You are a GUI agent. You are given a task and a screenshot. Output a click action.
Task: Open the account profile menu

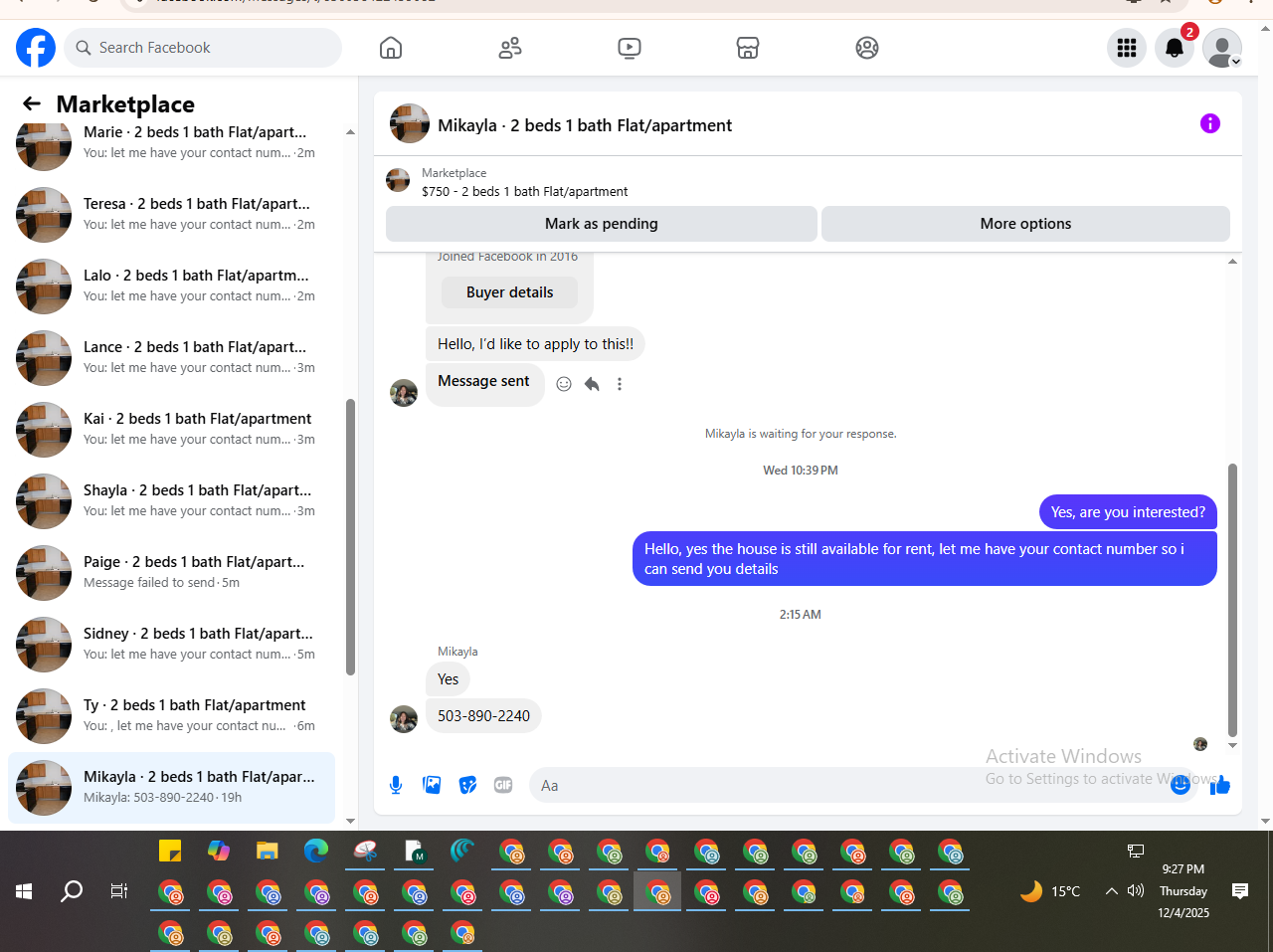coord(1222,48)
